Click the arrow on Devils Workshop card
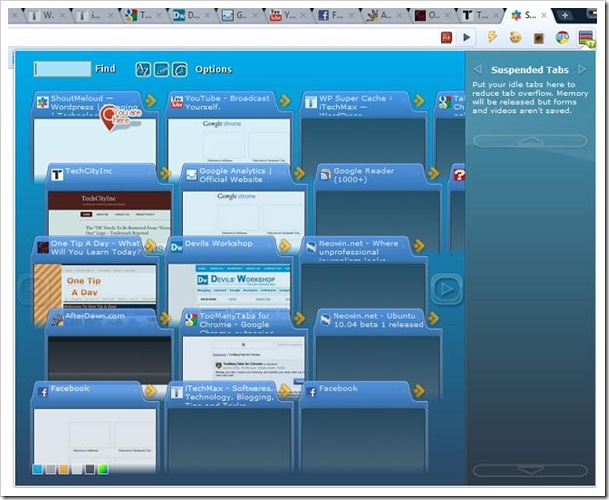 coord(285,246)
